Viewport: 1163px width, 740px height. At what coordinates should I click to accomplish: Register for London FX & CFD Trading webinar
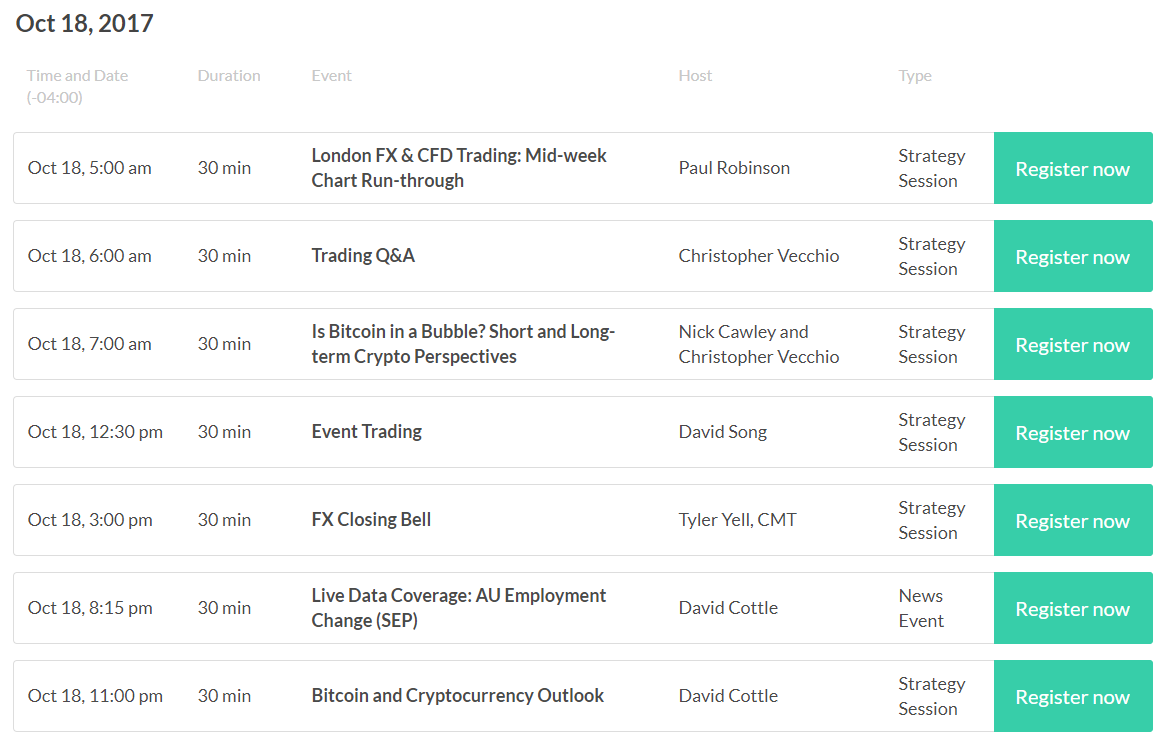coord(1073,168)
